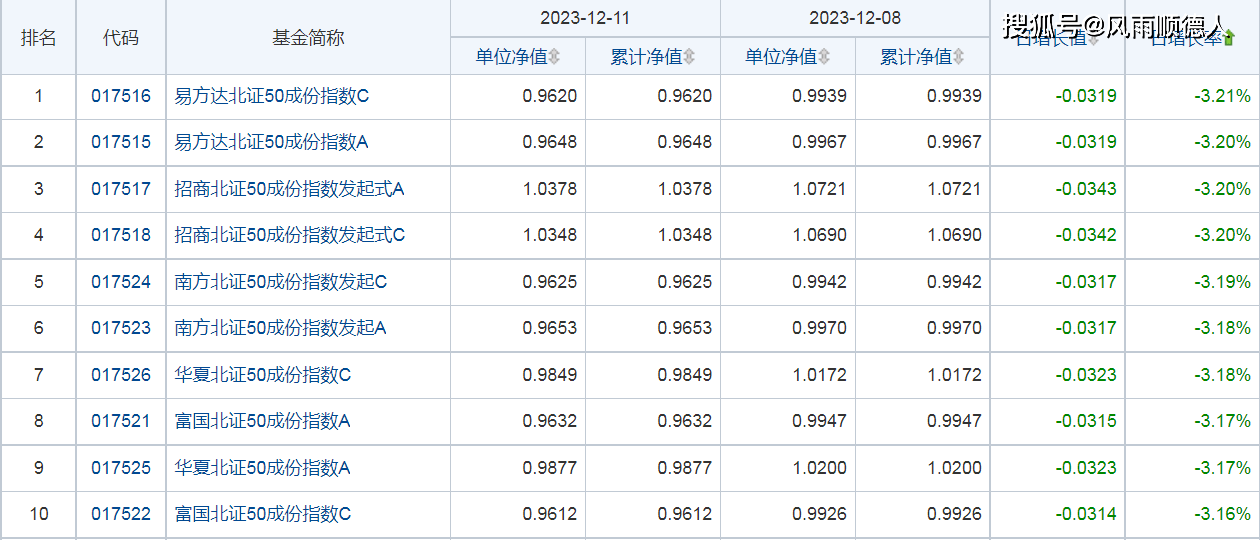Open 华夏北证50成份指数C fund page
This screenshot has width=1260, height=540.
click(263, 375)
